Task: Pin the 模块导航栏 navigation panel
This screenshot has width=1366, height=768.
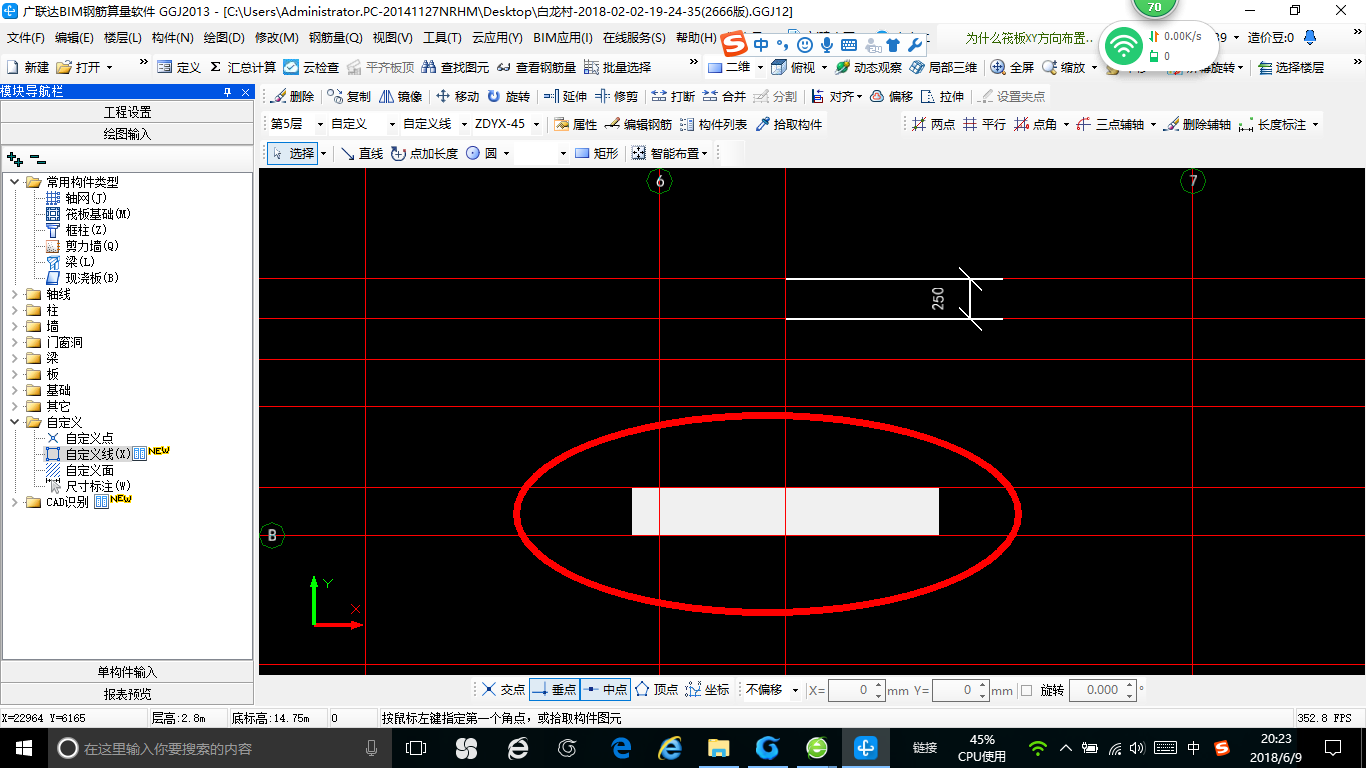Action: (x=227, y=91)
